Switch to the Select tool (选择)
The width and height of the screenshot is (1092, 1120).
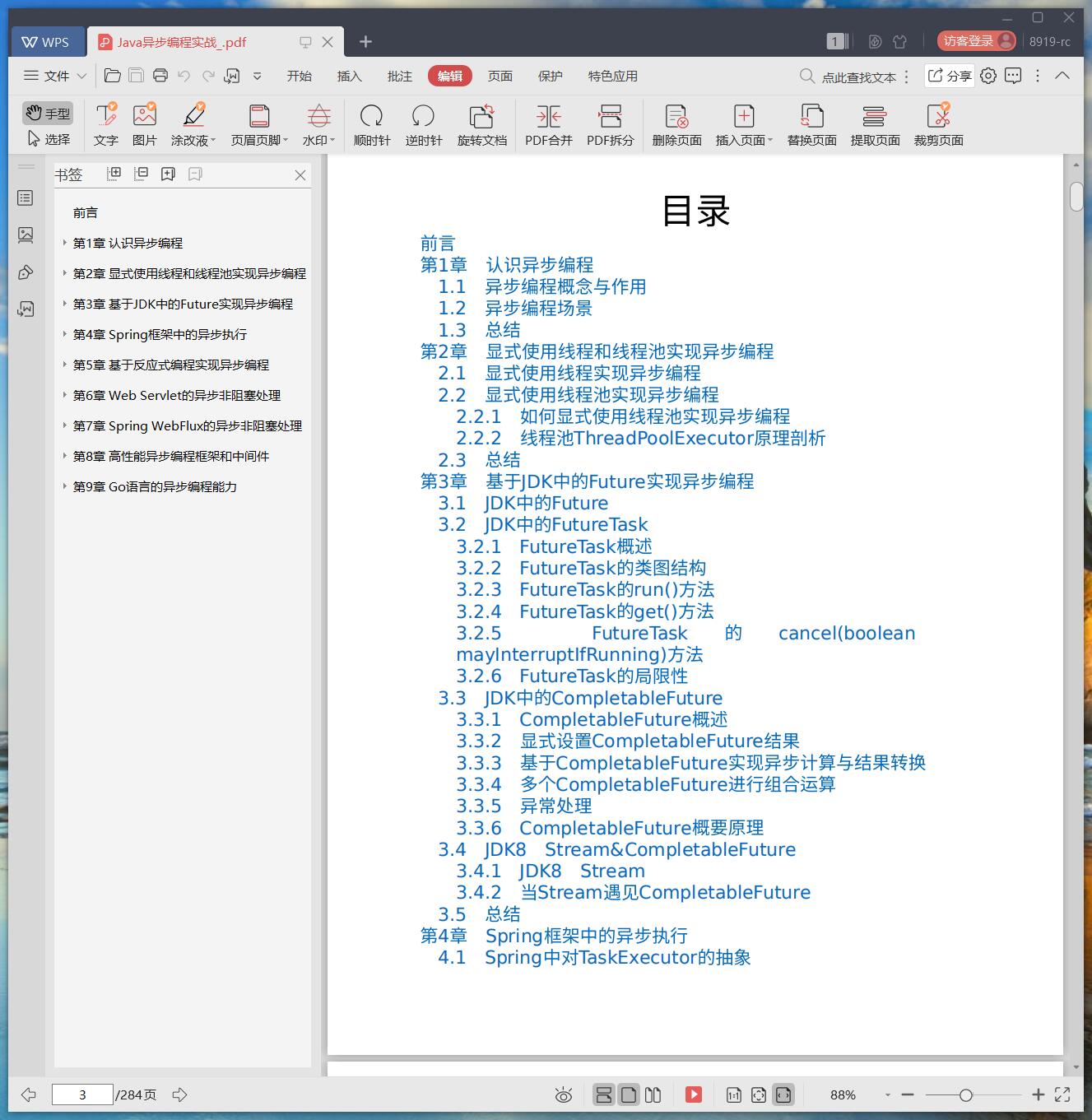tap(48, 139)
